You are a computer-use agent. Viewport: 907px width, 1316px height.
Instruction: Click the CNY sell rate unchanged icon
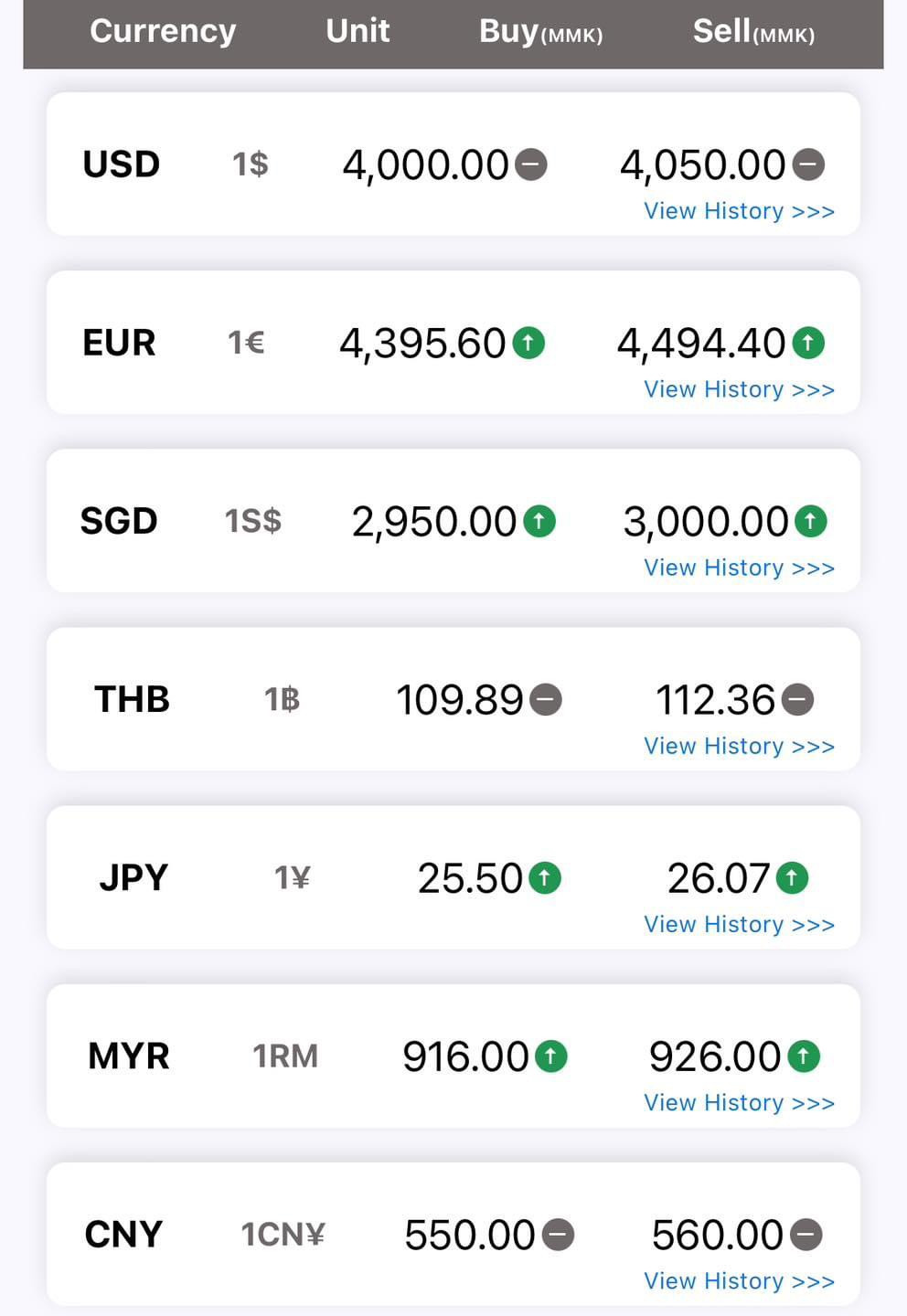click(x=806, y=1235)
